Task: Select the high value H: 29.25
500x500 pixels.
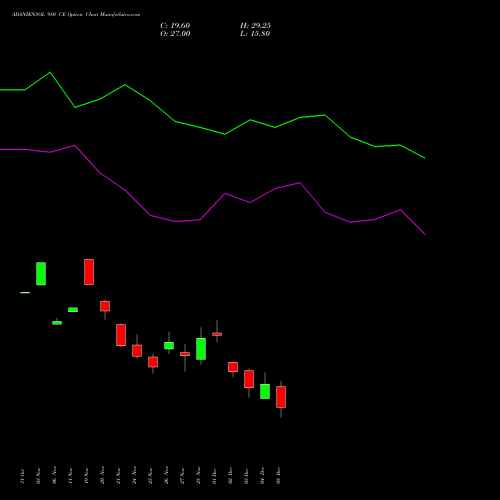Action: (x=255, y=26)
